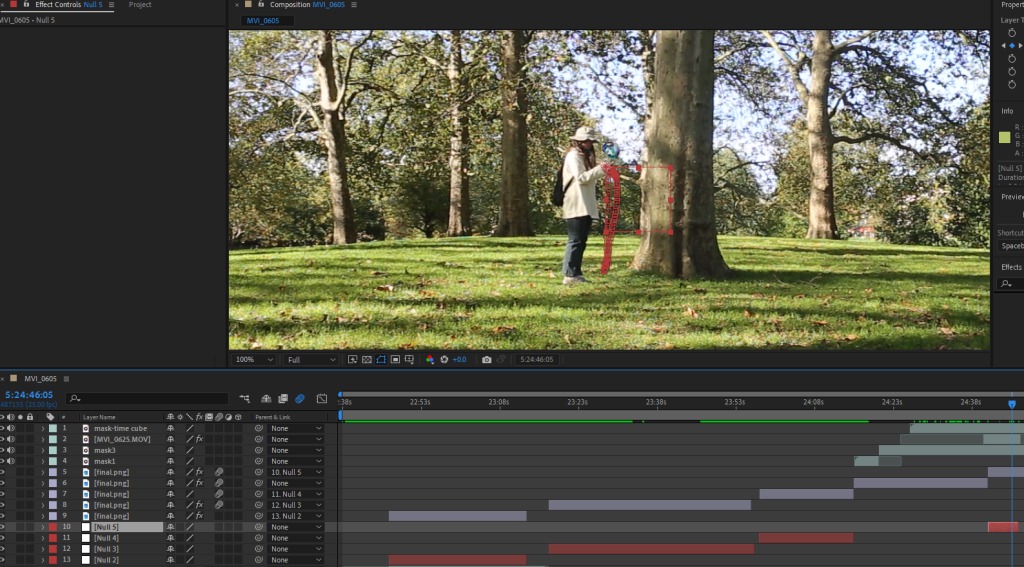Click the Region of Interest icon
This screenshot has height=567, width=1024.
click(395, 359)
